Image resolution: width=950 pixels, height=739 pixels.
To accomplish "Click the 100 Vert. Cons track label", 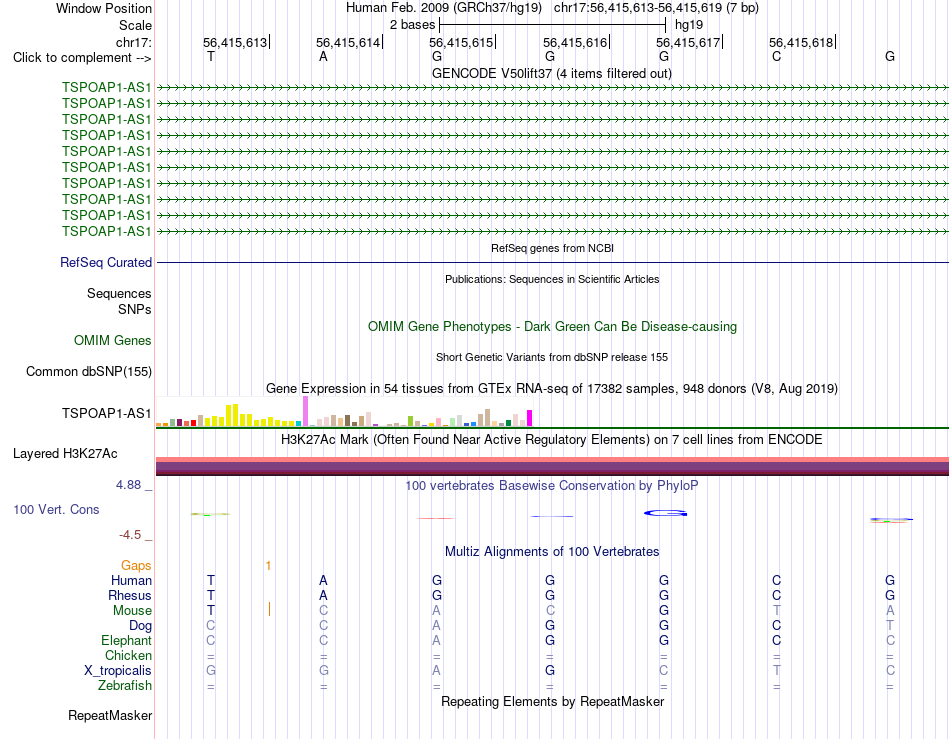I will point(56,509).
